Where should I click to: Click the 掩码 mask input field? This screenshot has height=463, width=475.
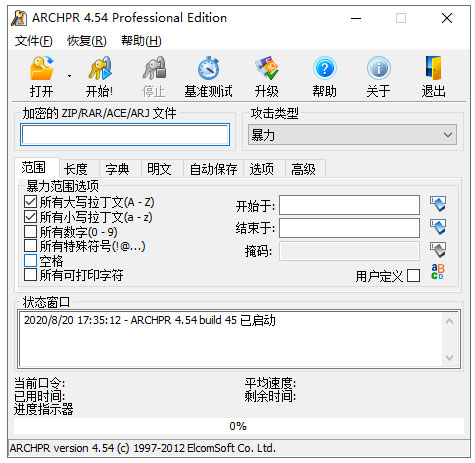(349, 251)
